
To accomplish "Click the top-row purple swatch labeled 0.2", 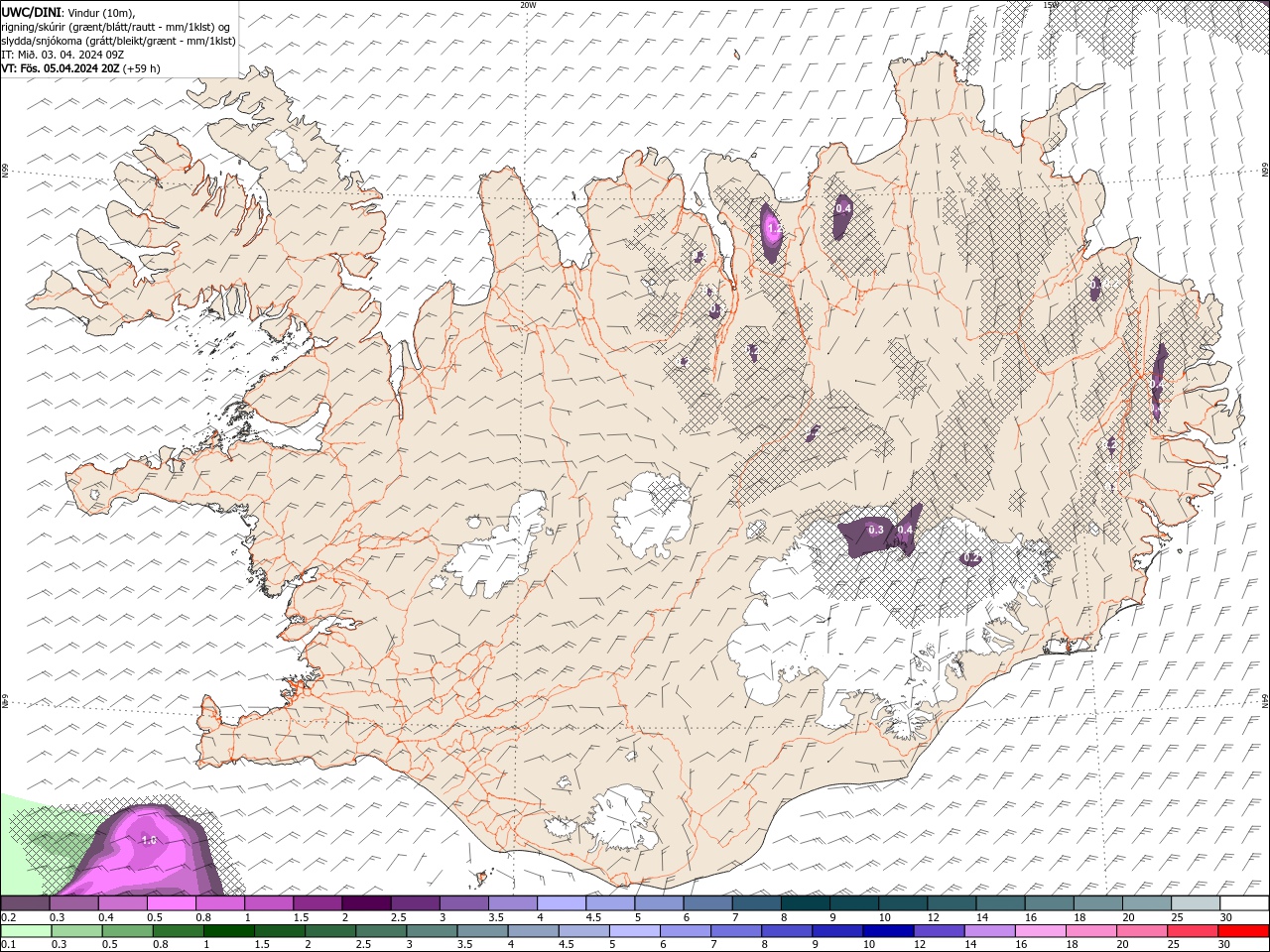I will click(x=26, y=903).
